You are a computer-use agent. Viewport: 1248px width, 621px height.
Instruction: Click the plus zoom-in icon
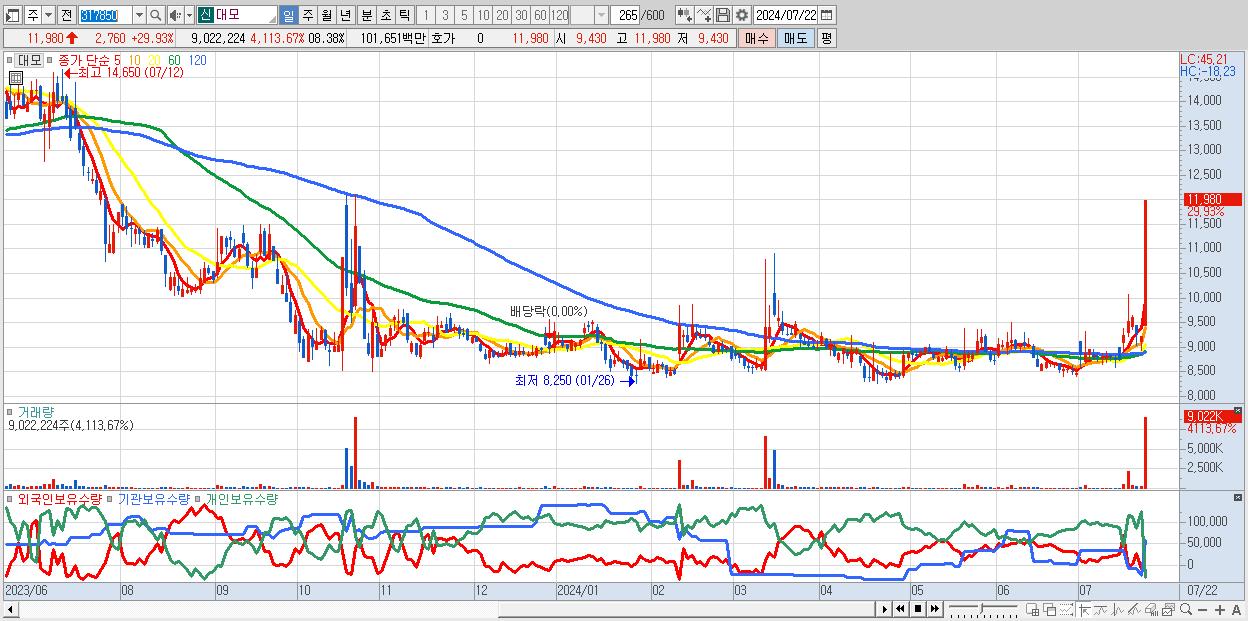[1219, 609]
